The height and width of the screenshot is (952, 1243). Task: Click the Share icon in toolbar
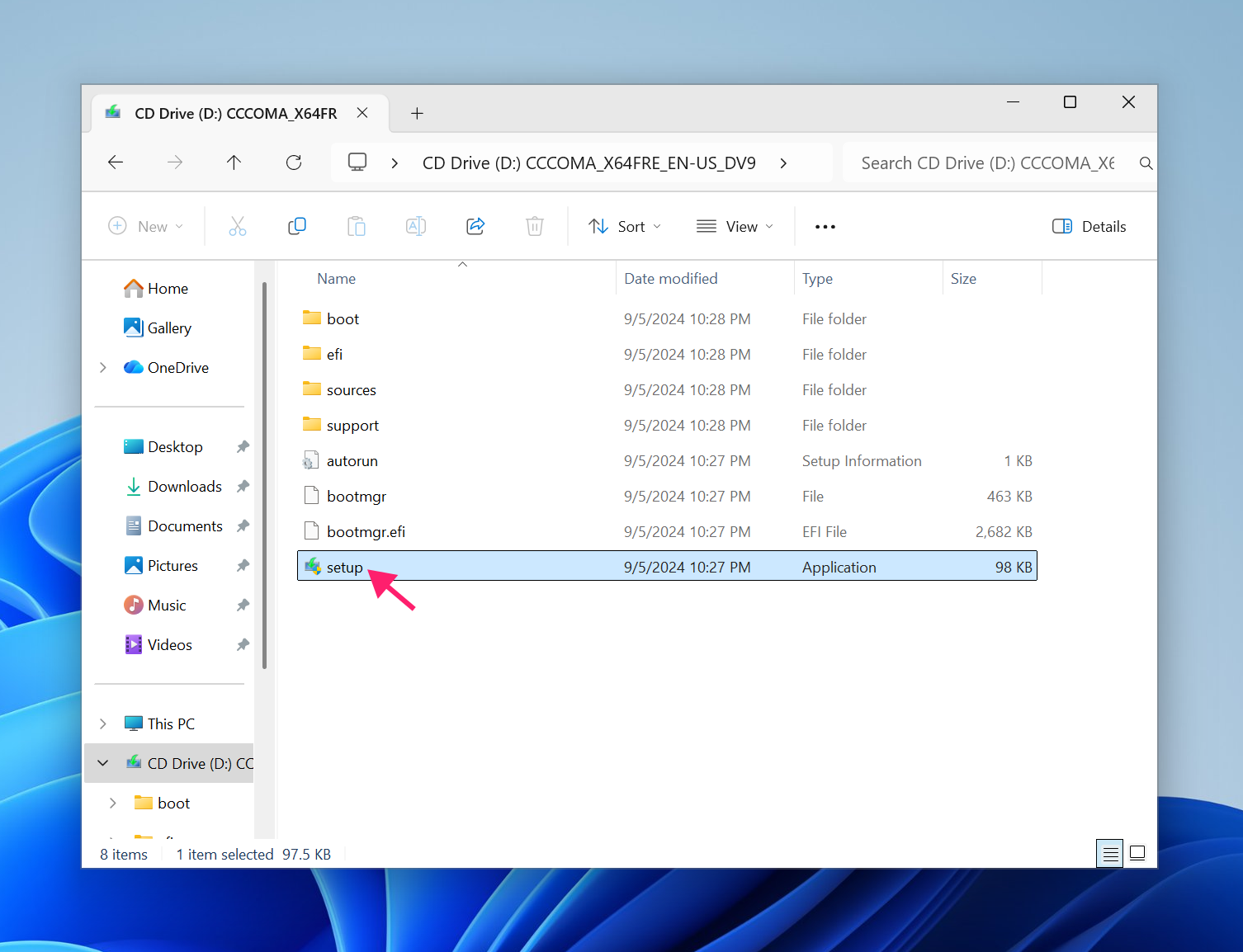(x=475, y=226)
